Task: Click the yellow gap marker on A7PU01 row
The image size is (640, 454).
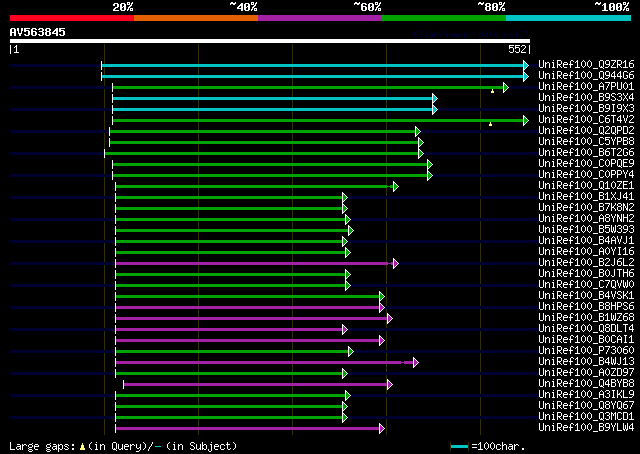Action: 492,91
